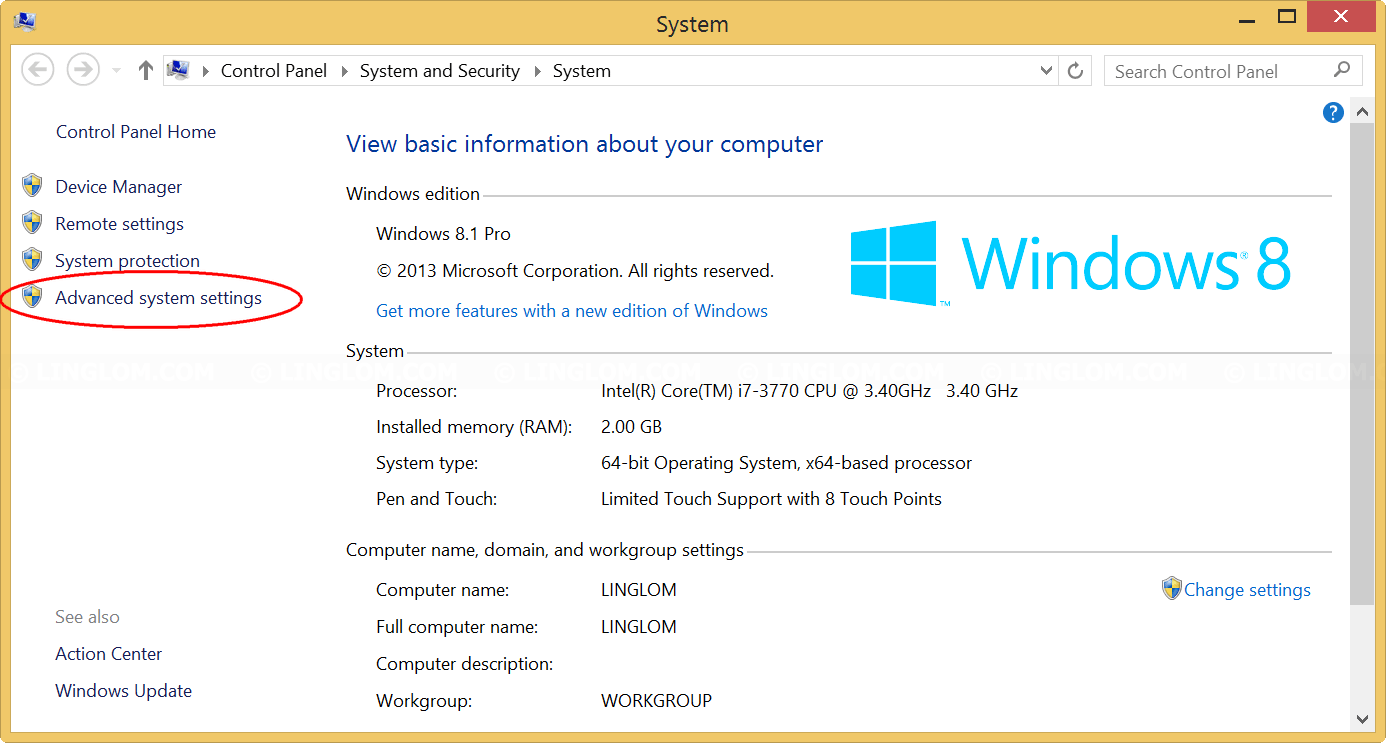Screen dimensions: 1386x743
Task: Click the processor value Intel Core i7-3770
Action: [x=810, y=391]
